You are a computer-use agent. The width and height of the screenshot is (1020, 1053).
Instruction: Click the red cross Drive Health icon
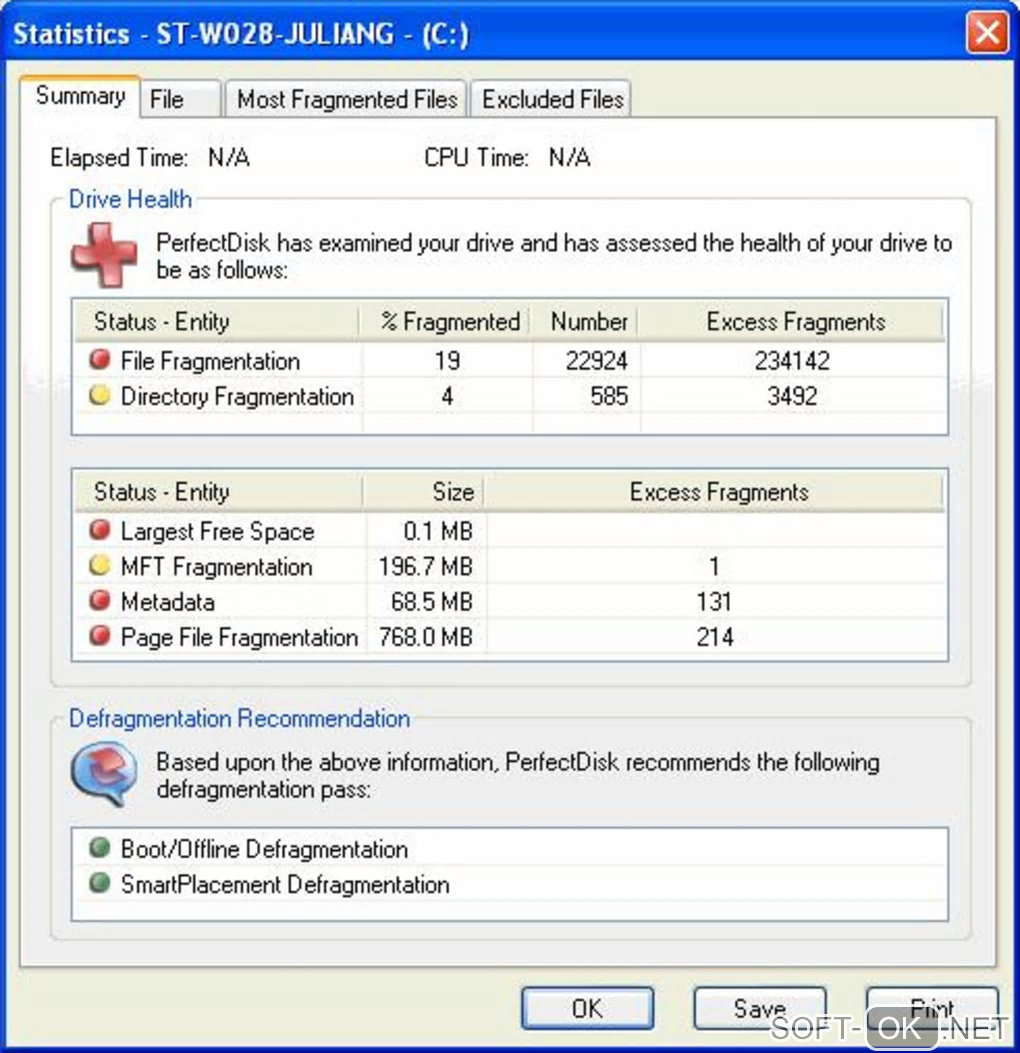coord(104,255)
